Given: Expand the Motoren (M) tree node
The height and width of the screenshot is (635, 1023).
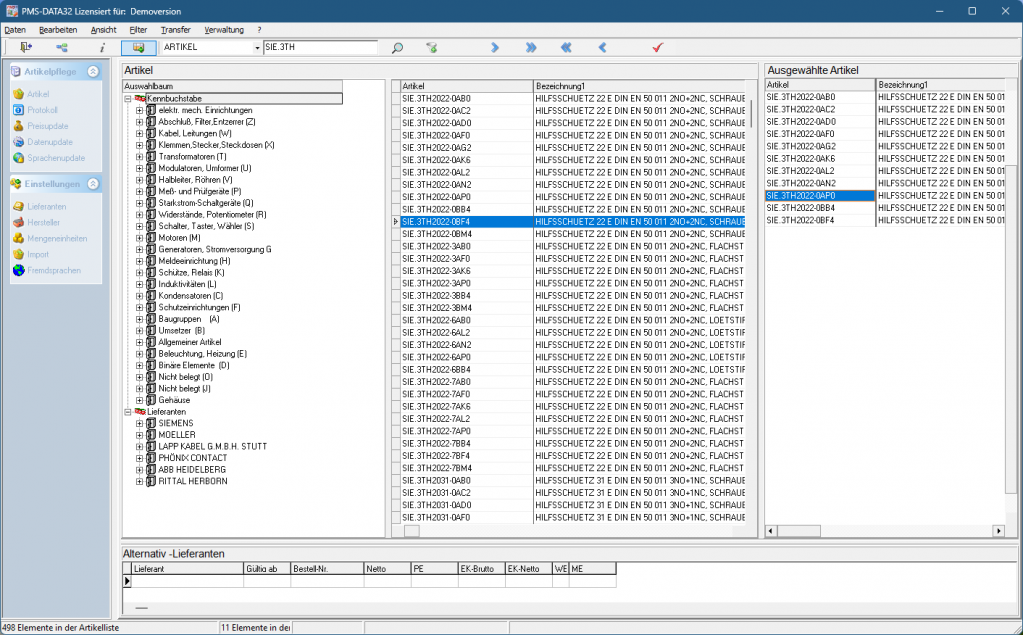Looking at the screenshot, I should click(139, 238).
